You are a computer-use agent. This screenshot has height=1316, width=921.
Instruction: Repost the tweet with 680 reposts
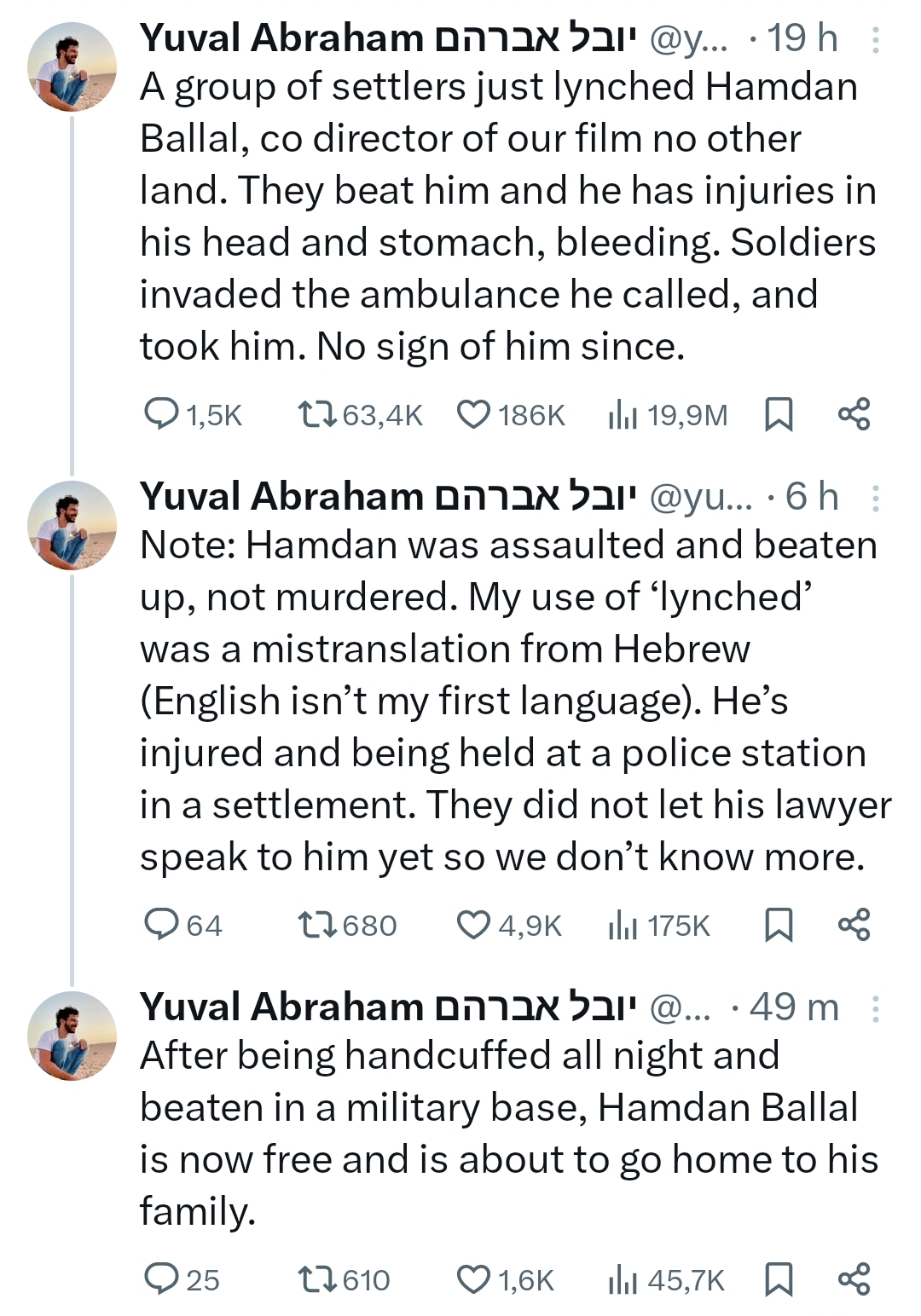coord(318,925)
